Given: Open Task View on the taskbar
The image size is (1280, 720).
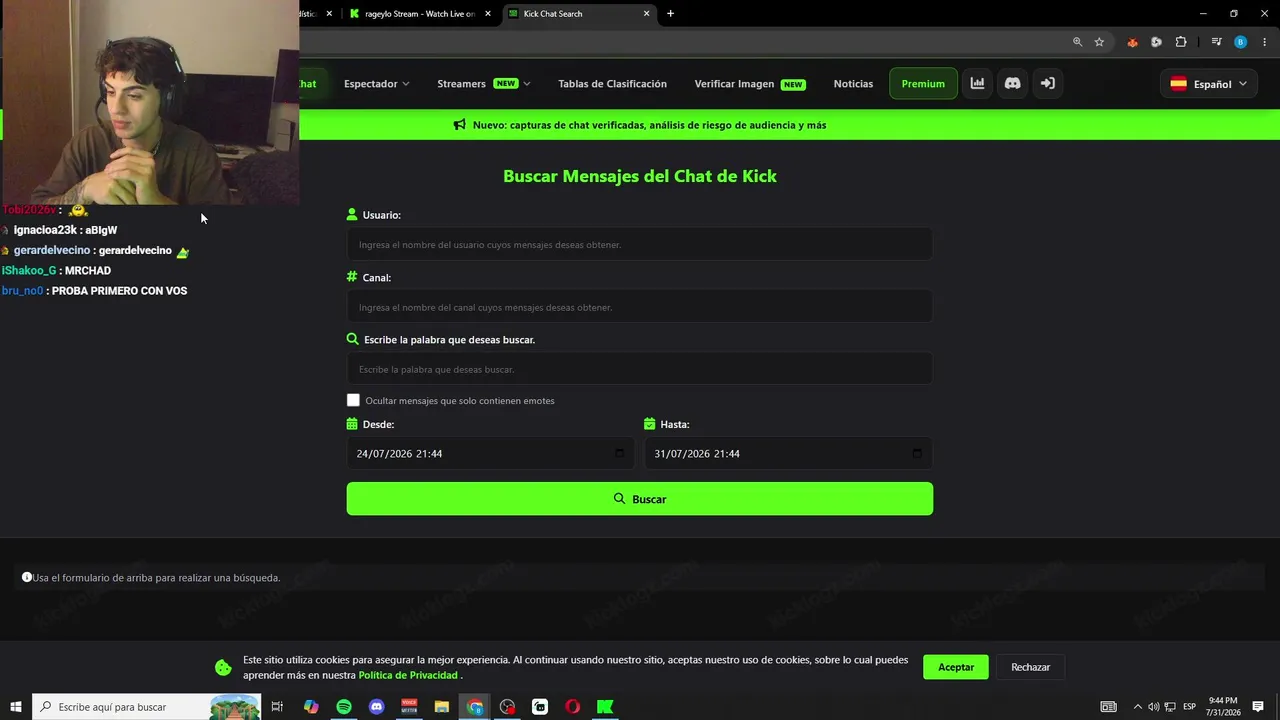Looking at the screenshot, I should tap(277, 707).
